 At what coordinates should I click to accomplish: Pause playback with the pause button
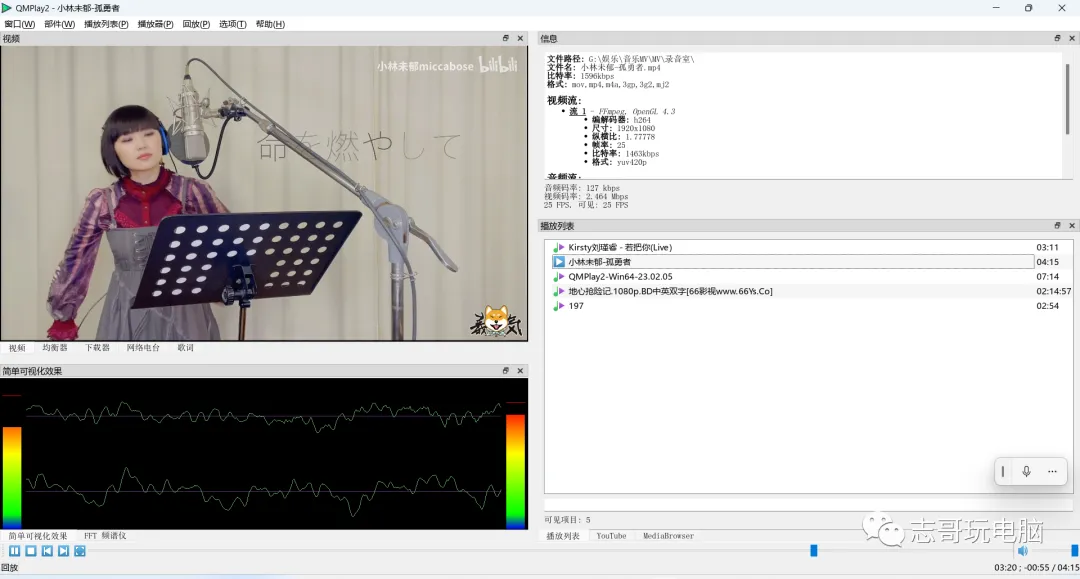click(14, 551)
